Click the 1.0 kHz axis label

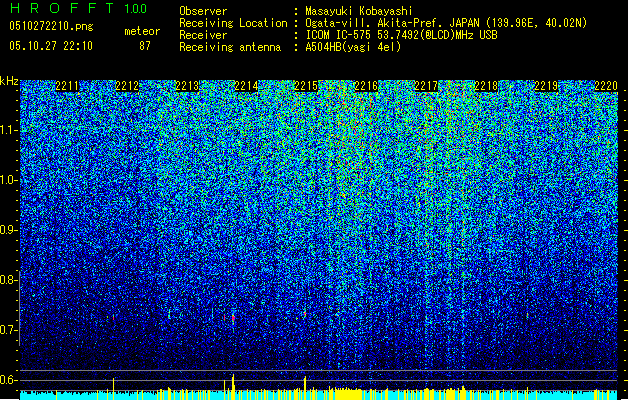(x=8, y=181)
